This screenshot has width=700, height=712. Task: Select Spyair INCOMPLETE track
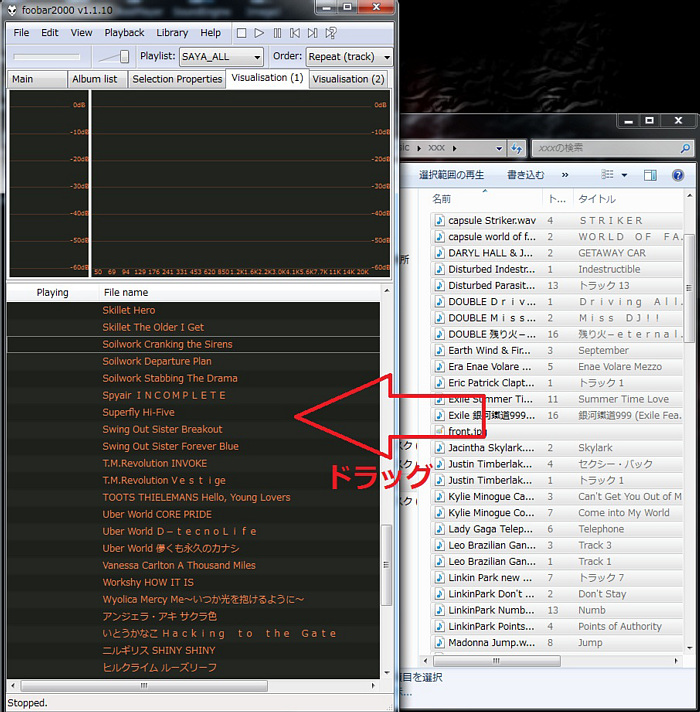pos(193,395)
